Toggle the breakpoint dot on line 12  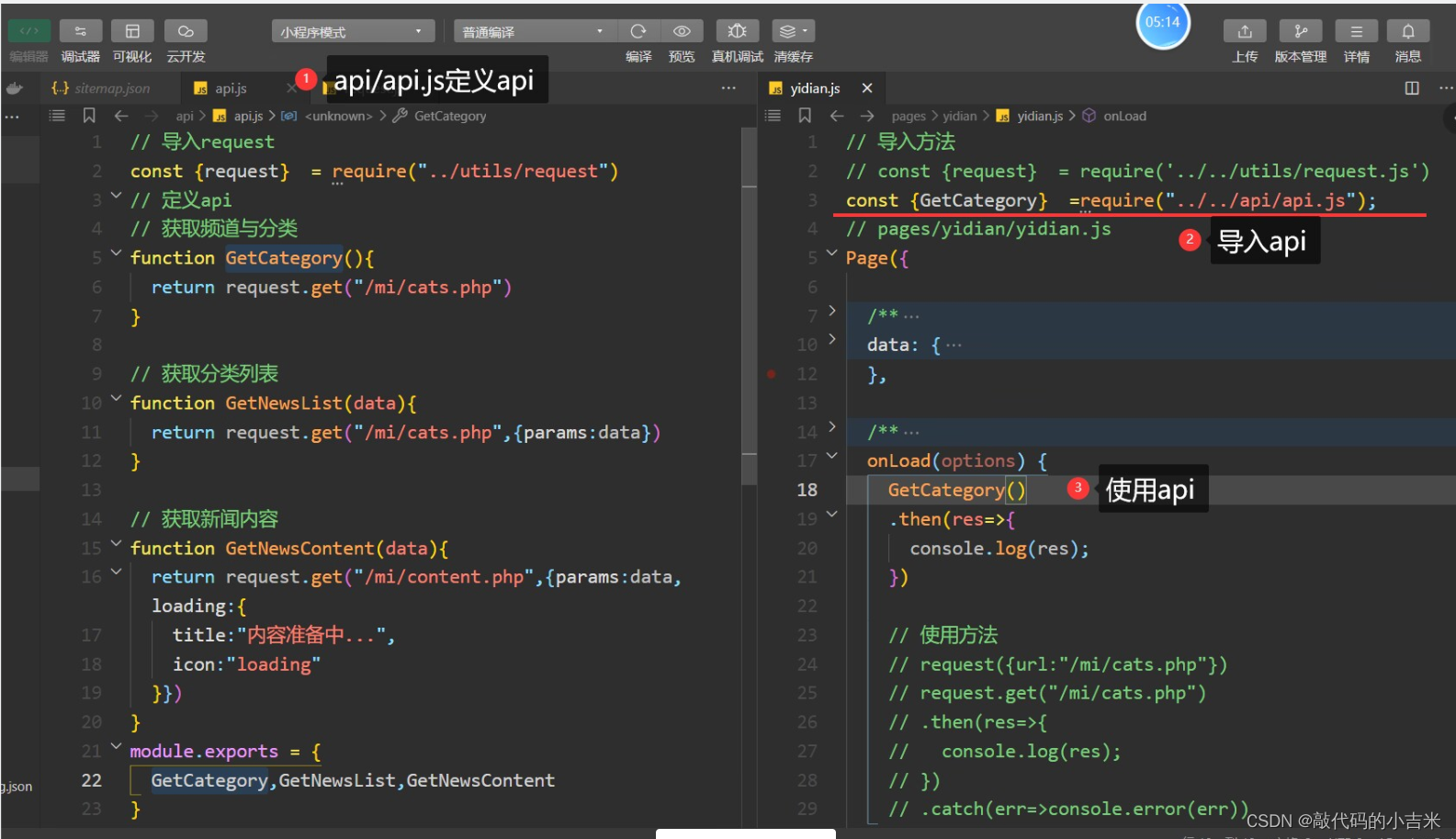[x=772, y=374]
